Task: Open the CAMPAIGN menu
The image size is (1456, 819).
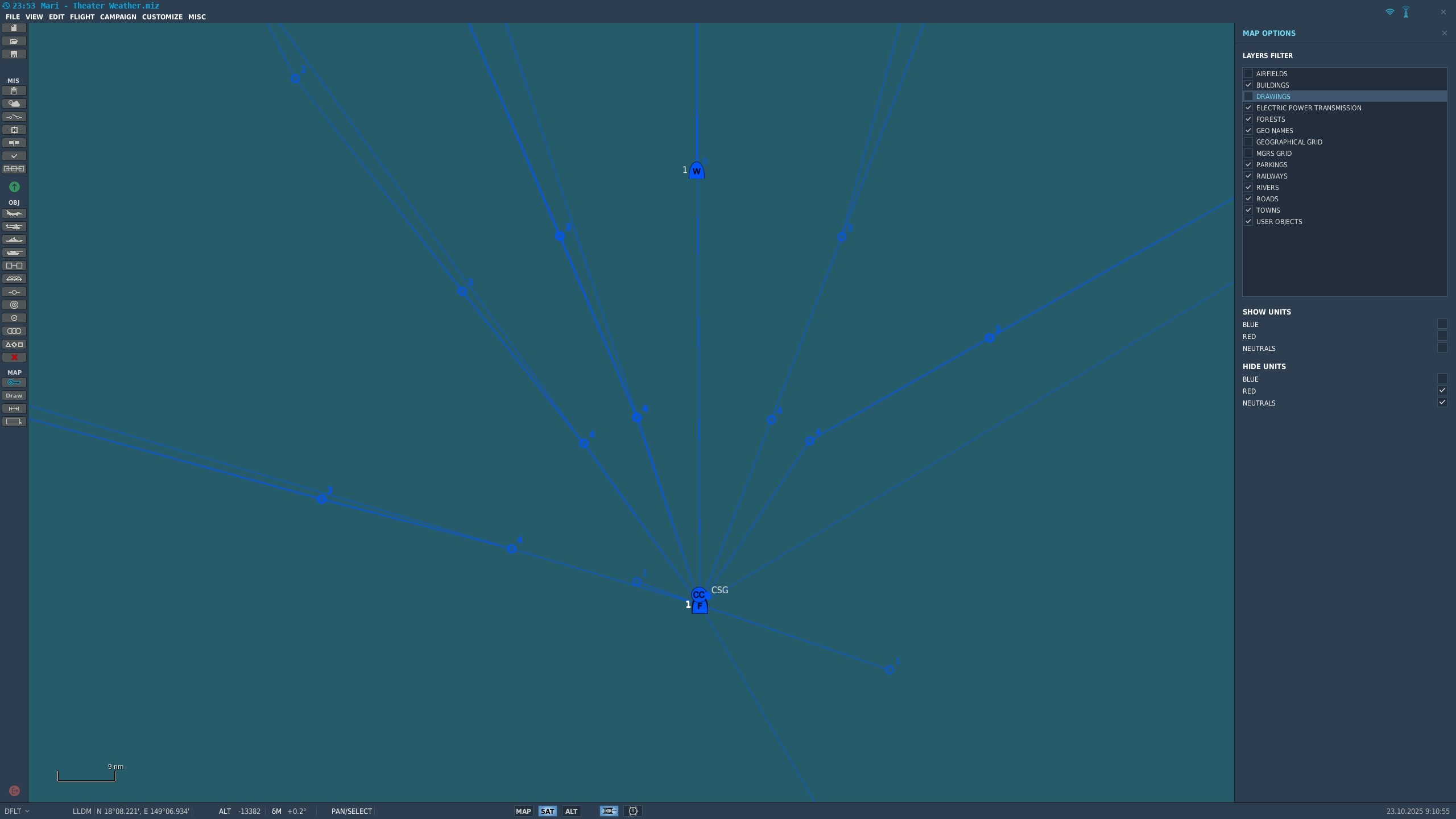Action: [118, 17]
